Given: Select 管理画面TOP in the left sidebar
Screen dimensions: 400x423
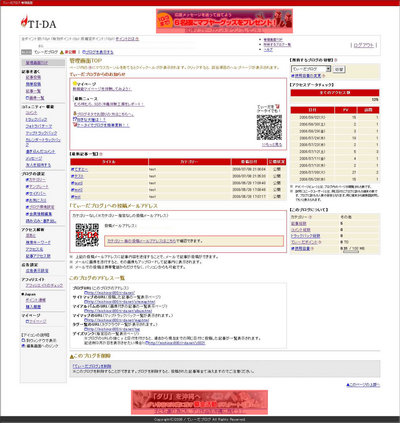Looking at the screenshot, I should [x=37, y=63].
